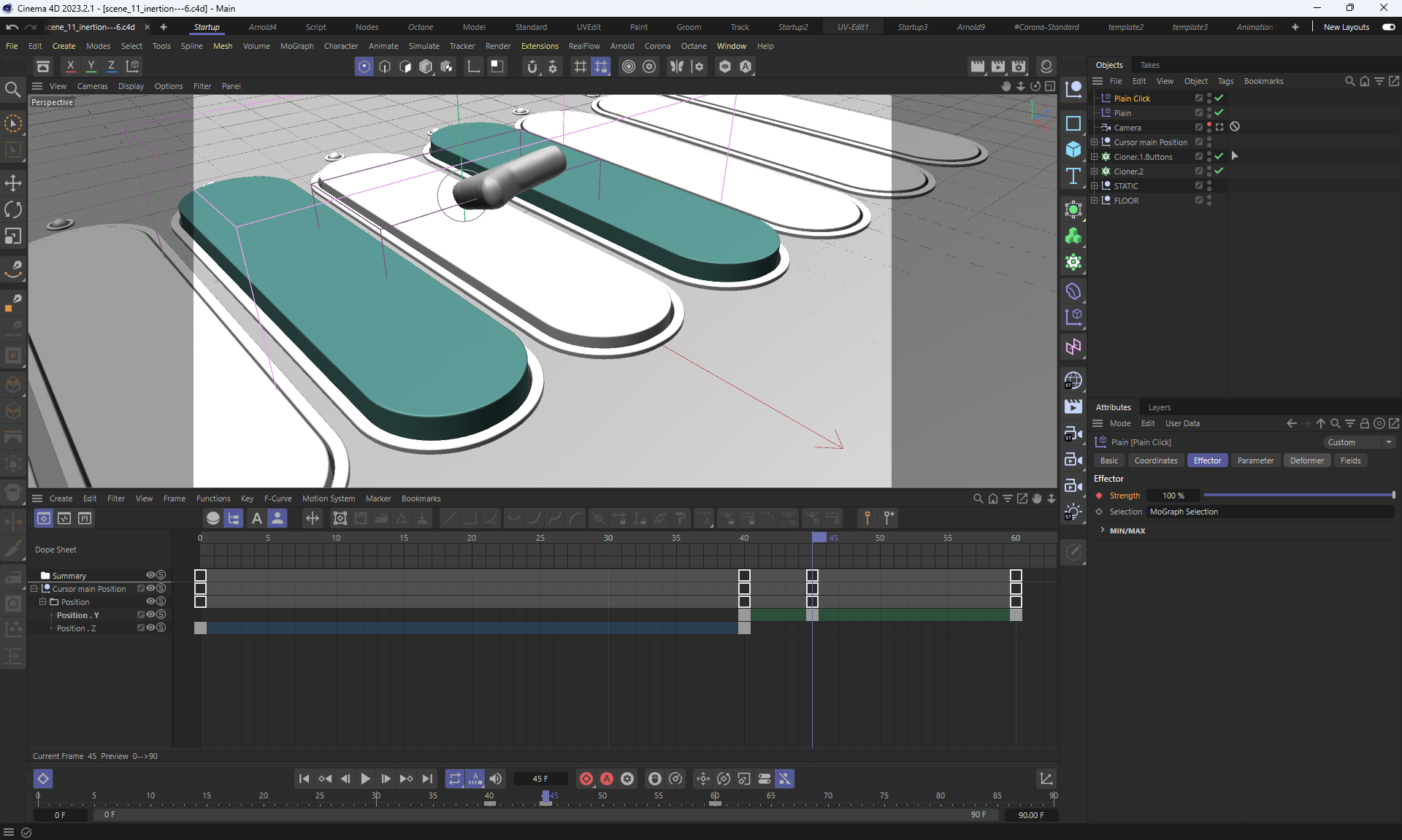This screenshot has height=840, width=1402.
Task: Expand the STATIC object in Objects tree
Action: coord(1095,185)
